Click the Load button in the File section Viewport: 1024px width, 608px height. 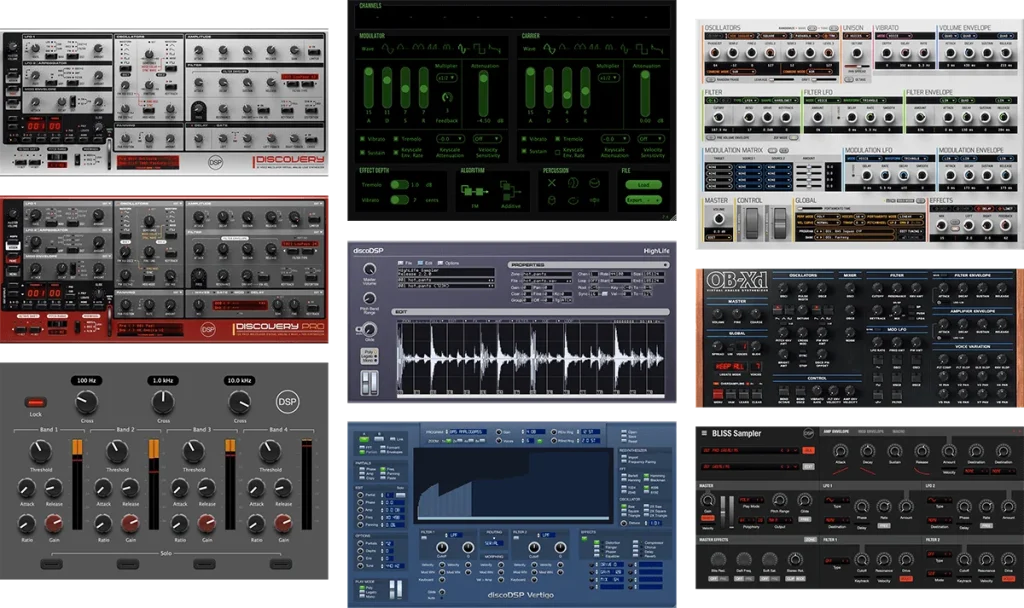tap(644, 185)
